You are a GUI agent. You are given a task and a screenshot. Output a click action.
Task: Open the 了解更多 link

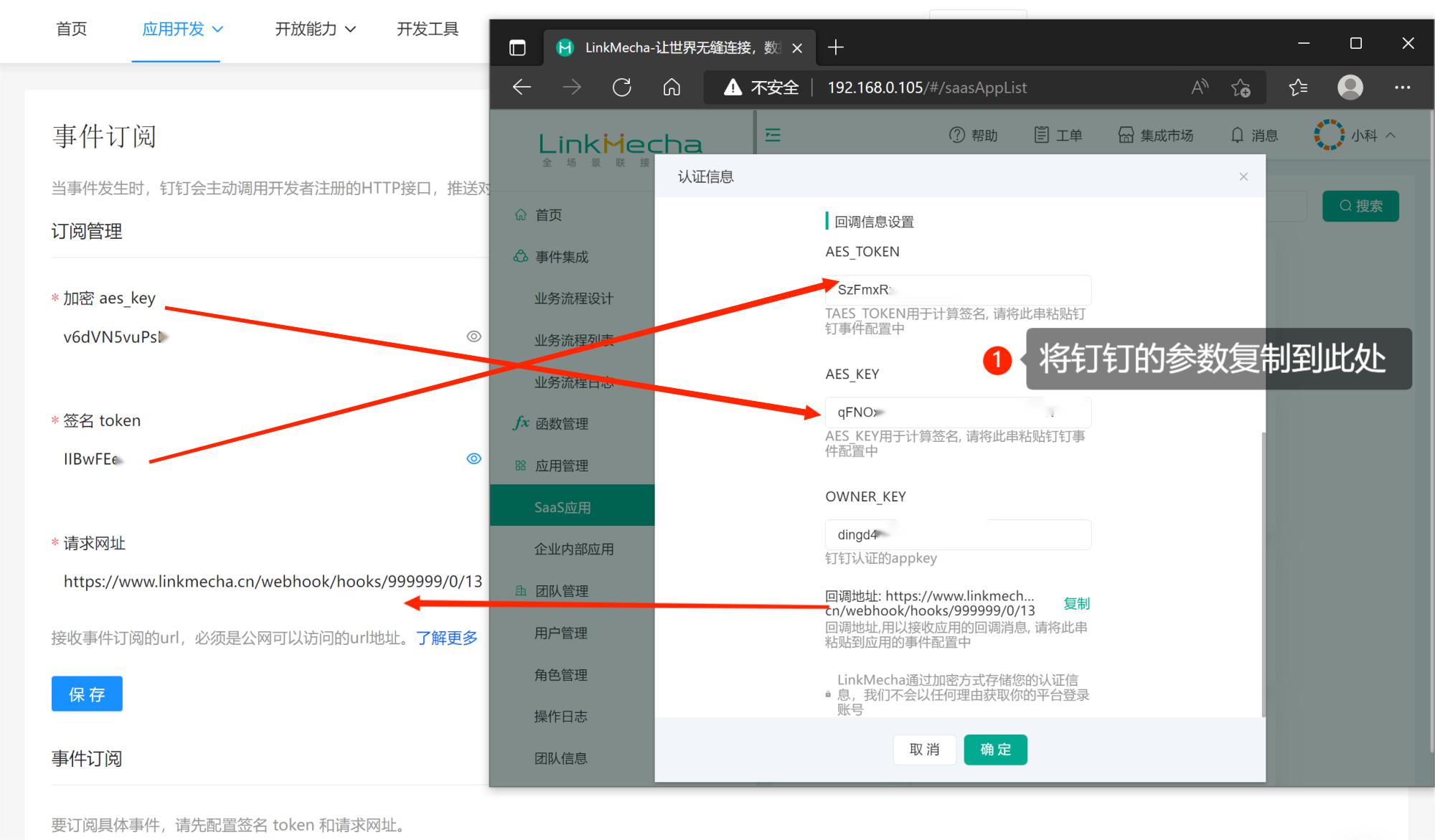point(446,638)
